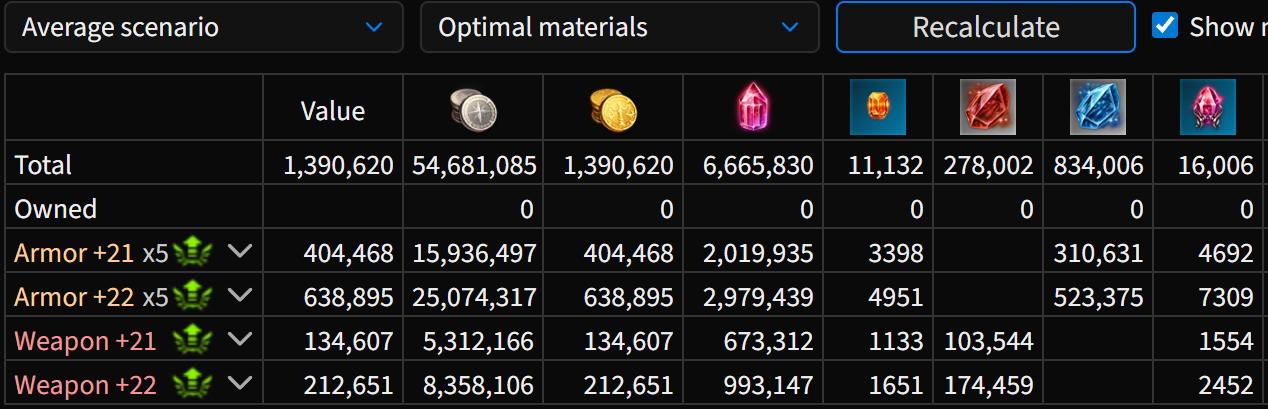Click the gold coin column icon

pyautogui.click(x=613, y=108)
